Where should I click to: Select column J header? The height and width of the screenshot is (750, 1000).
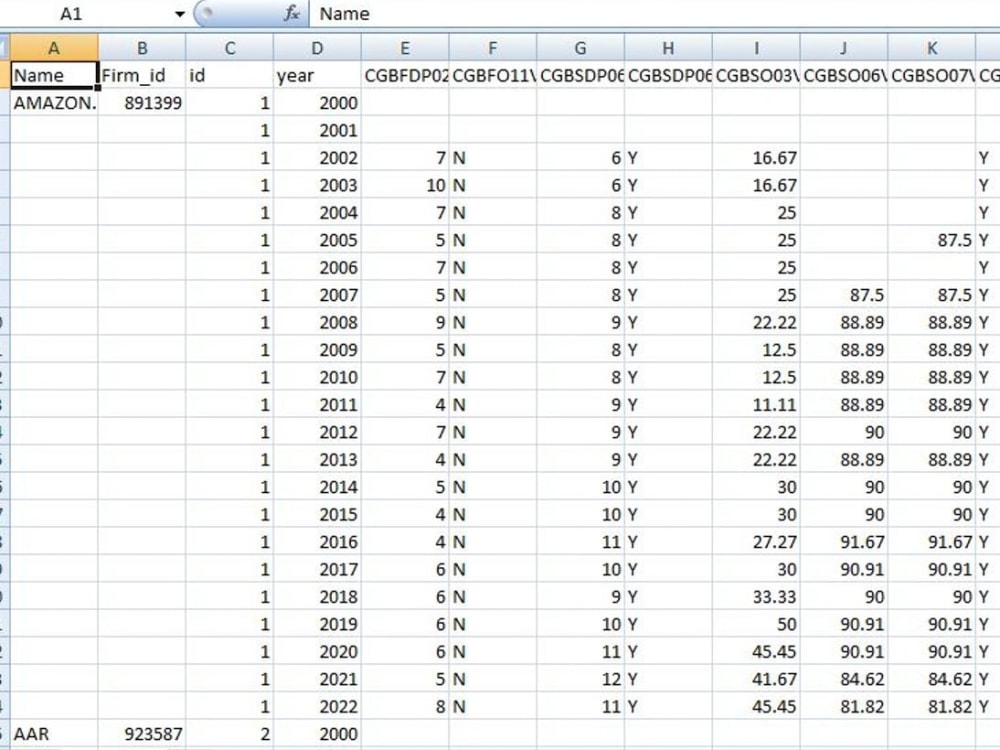click(x=844, y=48)
